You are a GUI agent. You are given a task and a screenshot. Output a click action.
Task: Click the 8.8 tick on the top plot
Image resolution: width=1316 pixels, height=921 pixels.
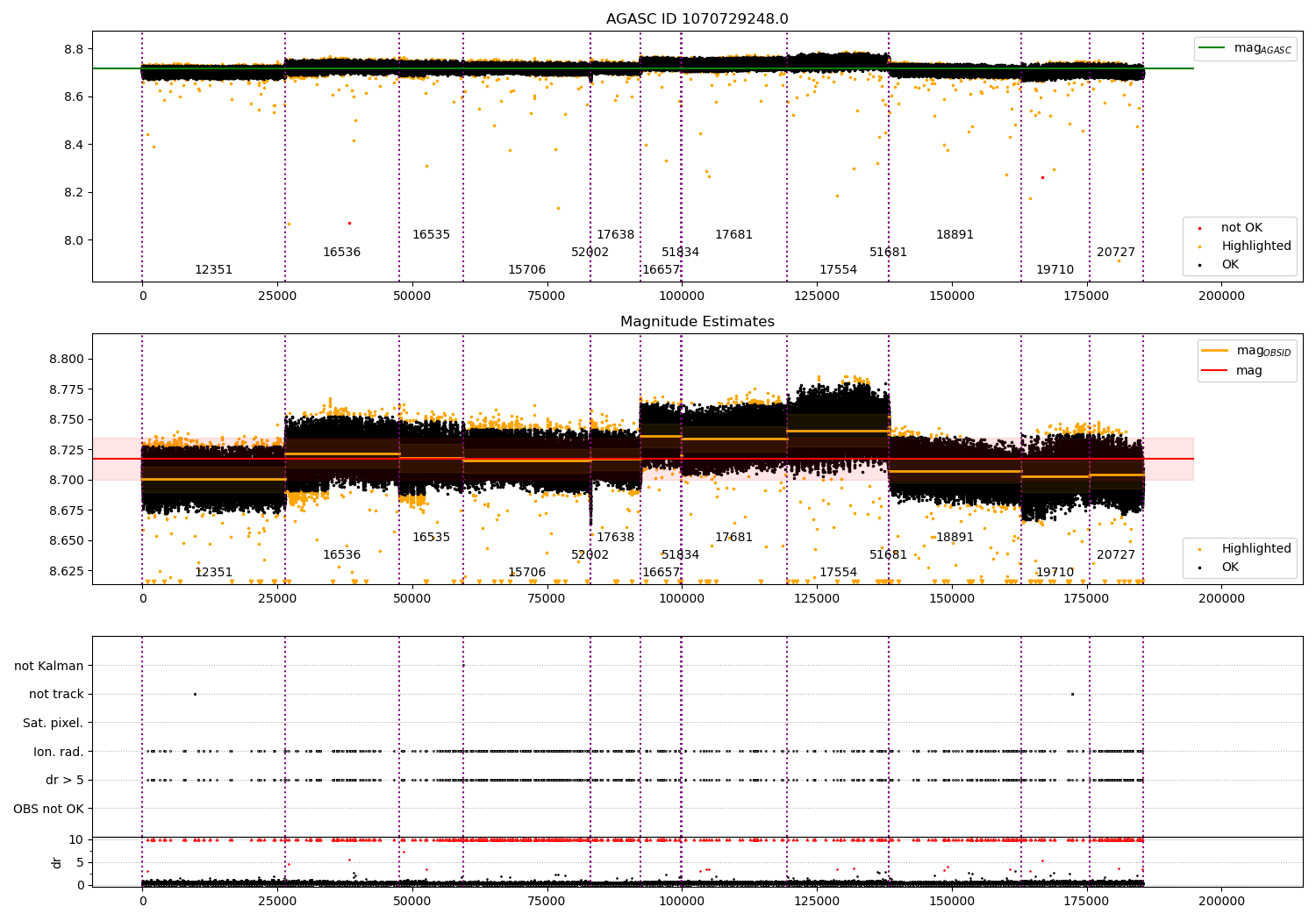tap(73, 49)
